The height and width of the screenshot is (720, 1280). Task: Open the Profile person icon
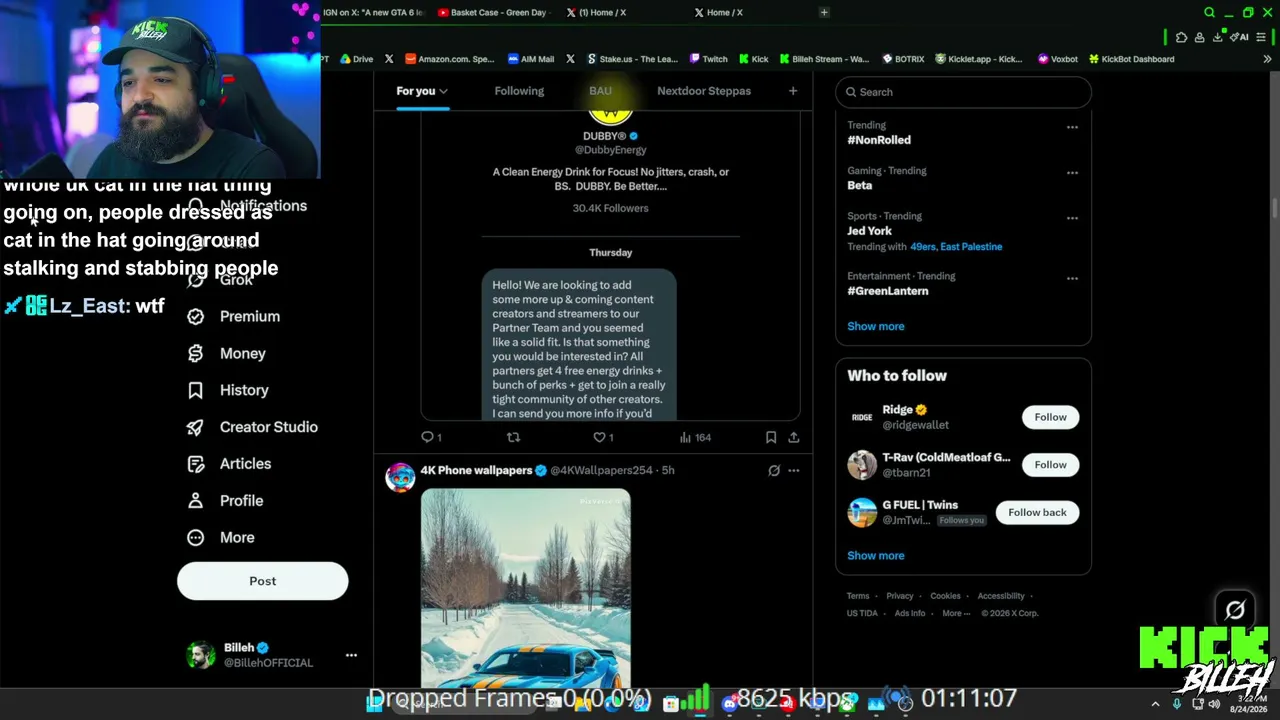(x=195, y=501)
